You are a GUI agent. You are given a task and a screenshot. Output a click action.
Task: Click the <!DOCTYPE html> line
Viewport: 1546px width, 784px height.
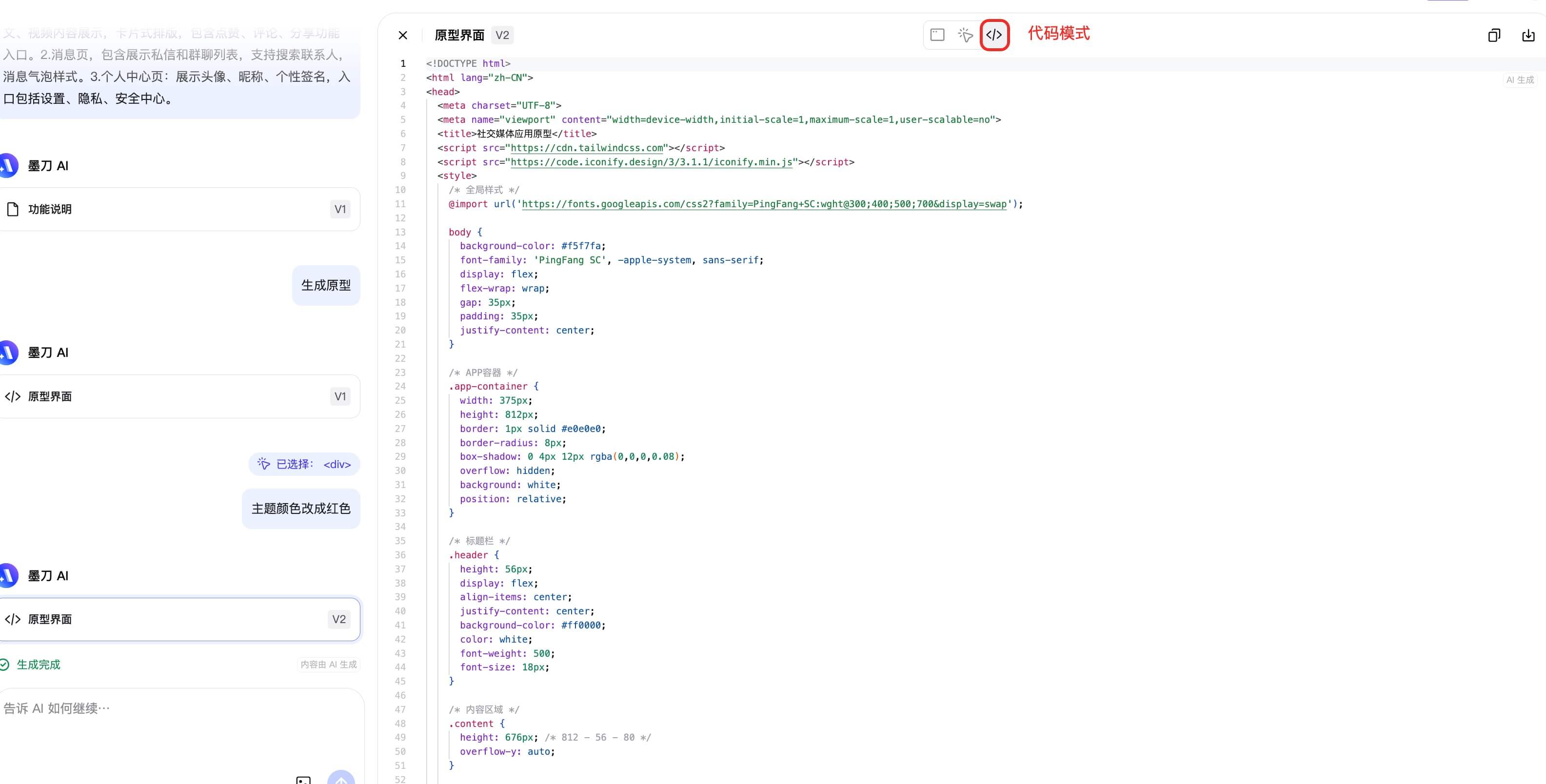468,63
